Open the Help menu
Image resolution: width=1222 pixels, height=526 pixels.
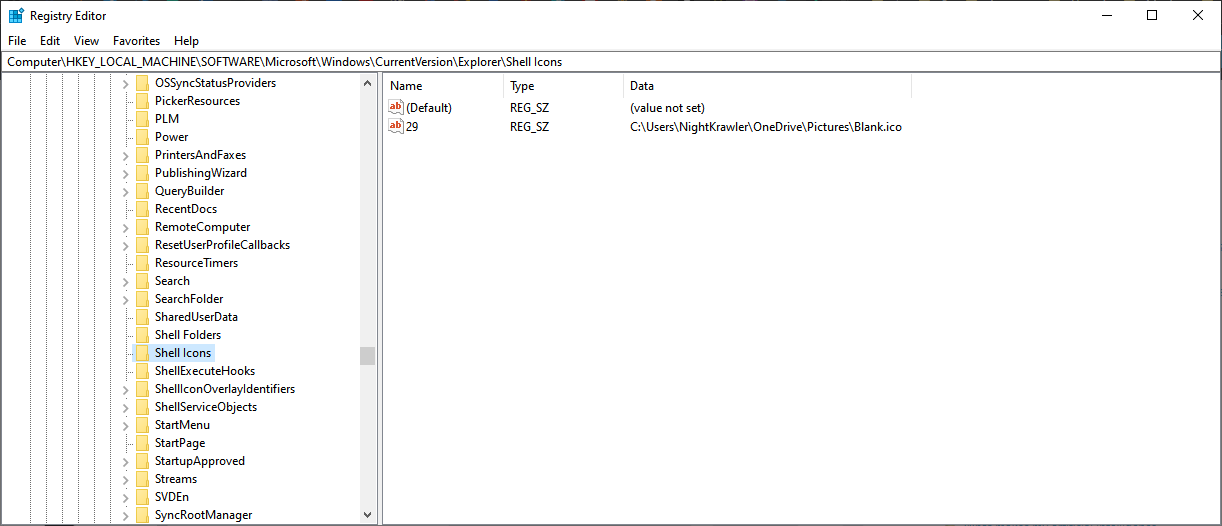coord(187,41)
